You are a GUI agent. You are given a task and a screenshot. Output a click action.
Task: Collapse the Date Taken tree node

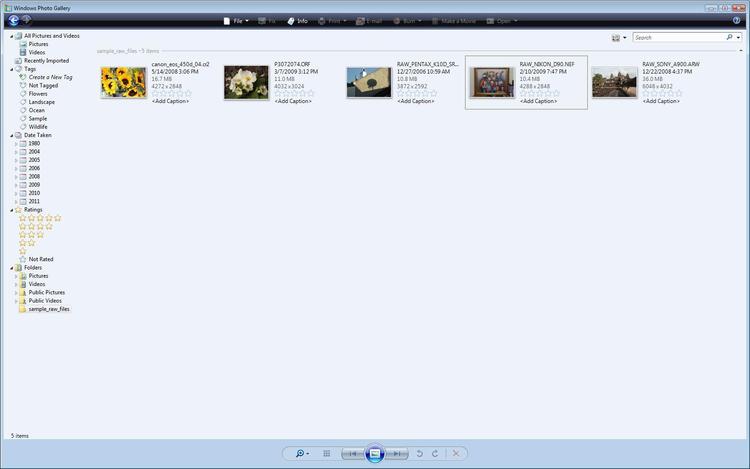(x=11, y=135)
